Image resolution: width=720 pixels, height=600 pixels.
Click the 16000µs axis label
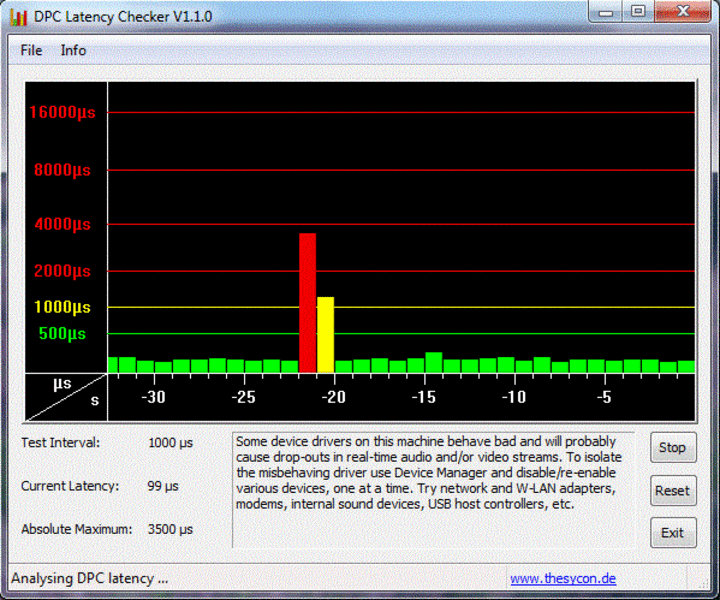tap(62, 112)
